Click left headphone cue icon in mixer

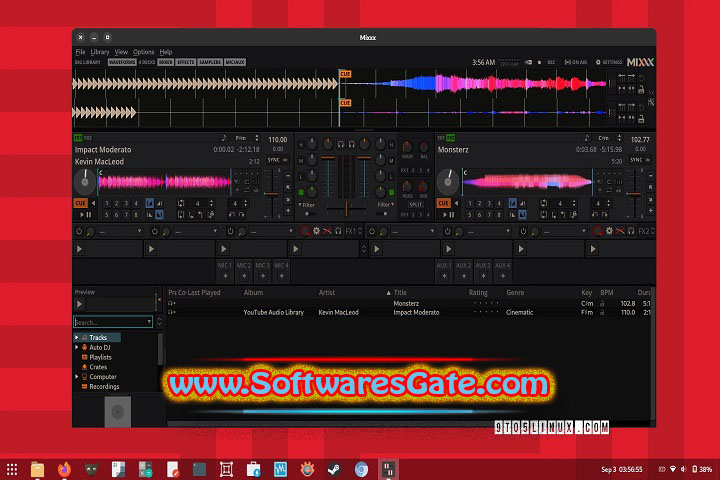341,145
